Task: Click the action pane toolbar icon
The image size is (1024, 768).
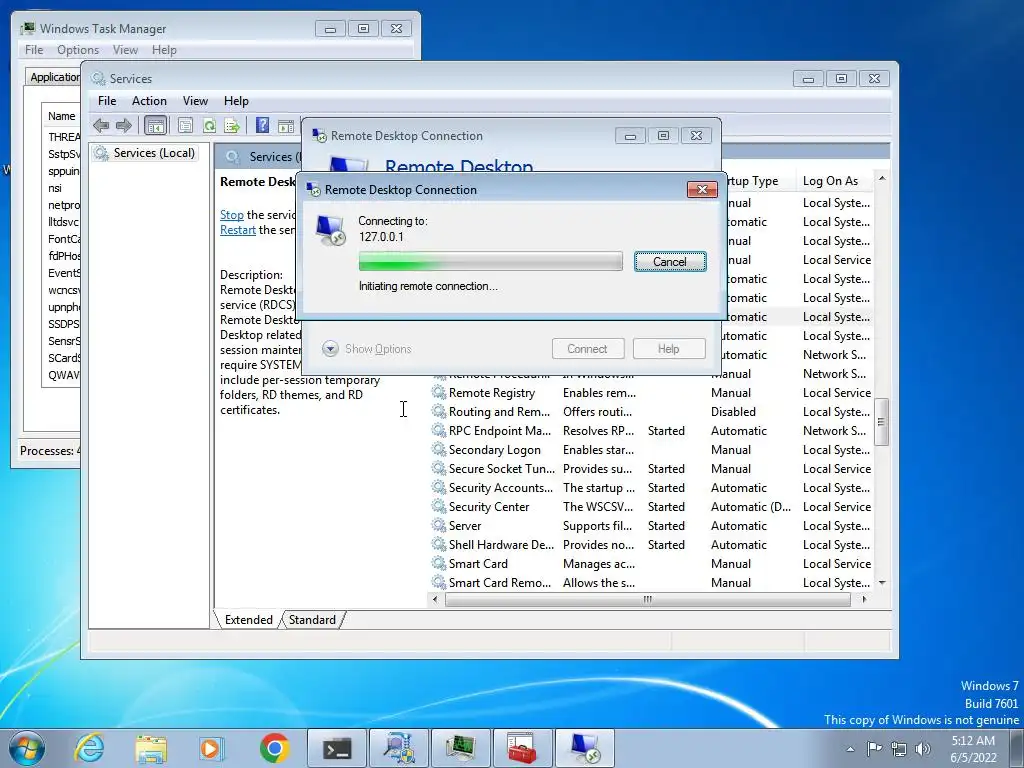Action: pyautogui.click(x=286, y=125)
